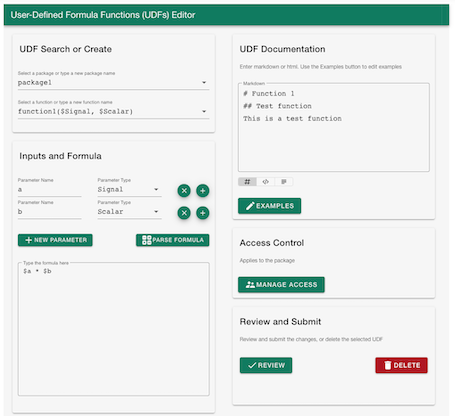The width and height of the screenshot is (455, 416).
Task: Switch documentation editor to rendered preview mode
Action: (x=284, y=182)
